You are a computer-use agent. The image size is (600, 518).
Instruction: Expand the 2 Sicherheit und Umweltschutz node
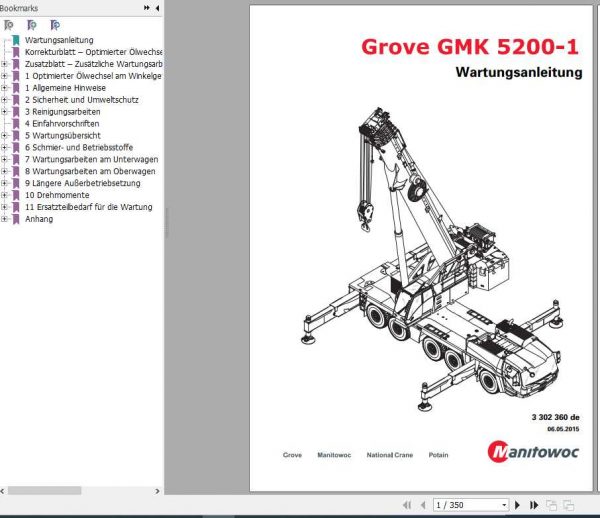tap(4, 100)
